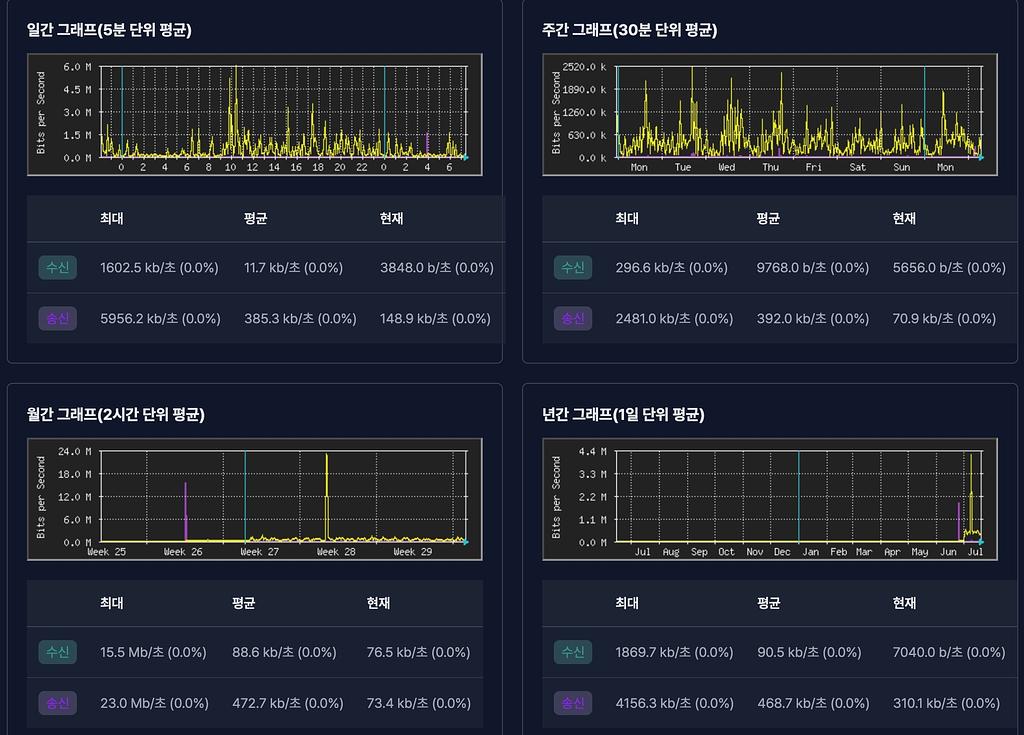This screenshot has height=735, width=1024.
Task: Click value 73.4 kb/초 (0.0%)
Action: click(x=419, y=704)
